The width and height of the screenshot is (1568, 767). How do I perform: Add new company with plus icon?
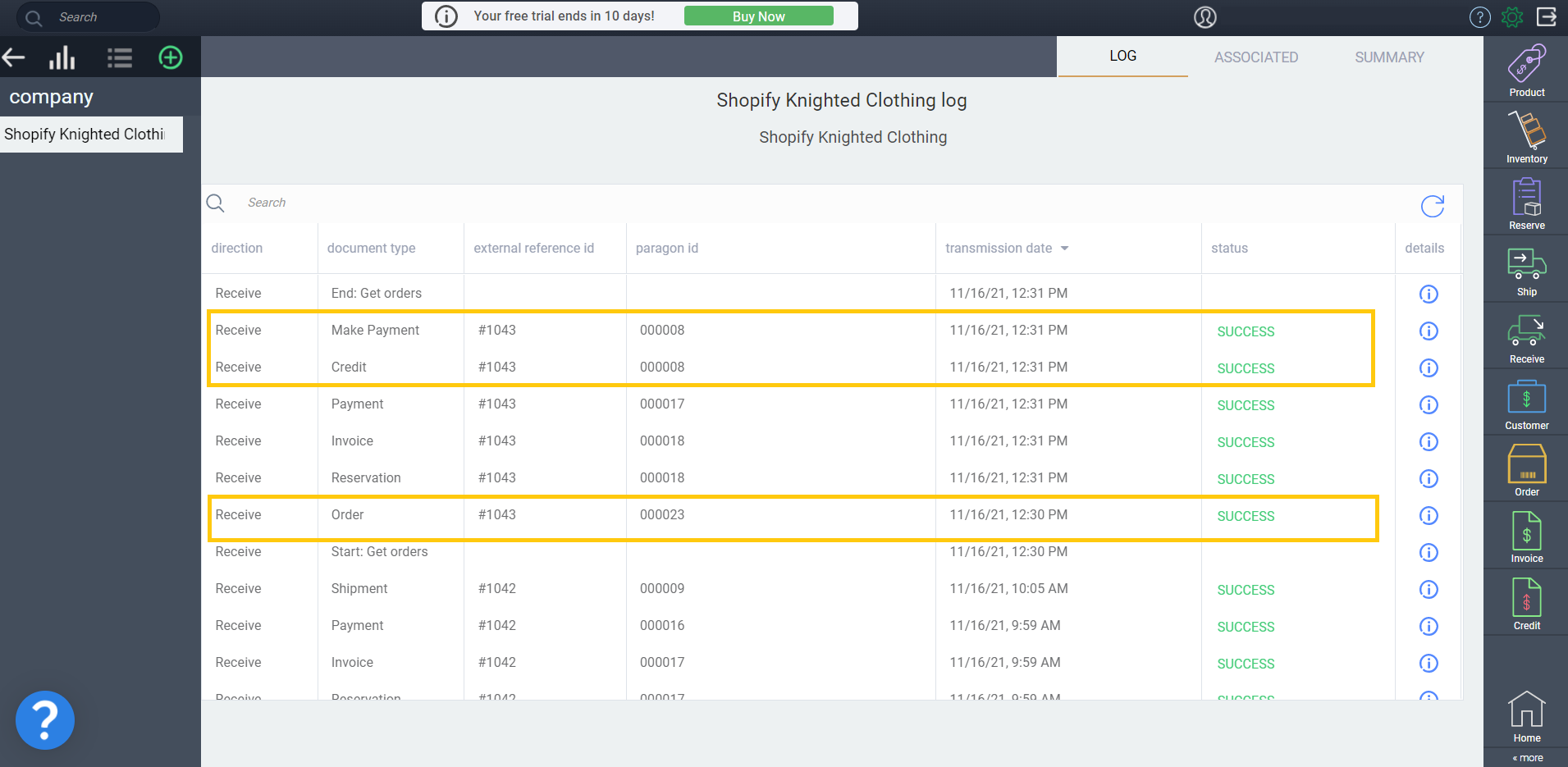coord(171,57)
